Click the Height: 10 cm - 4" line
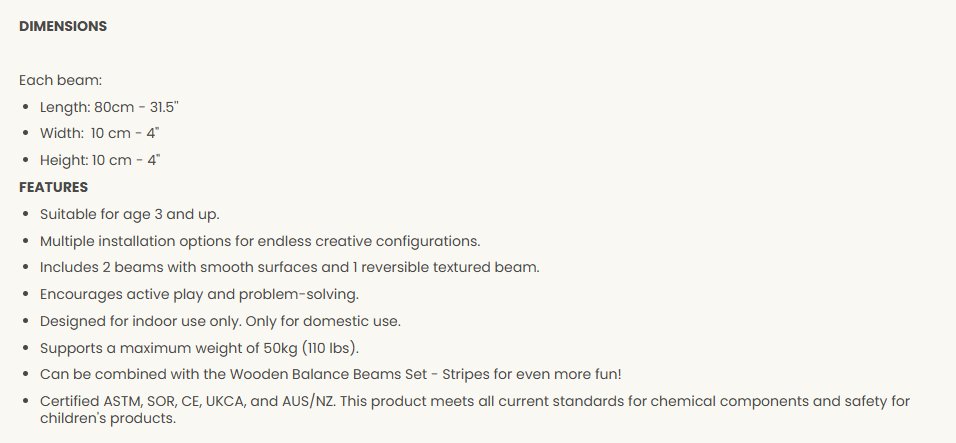The image size is (956, 443). [100, 160]
